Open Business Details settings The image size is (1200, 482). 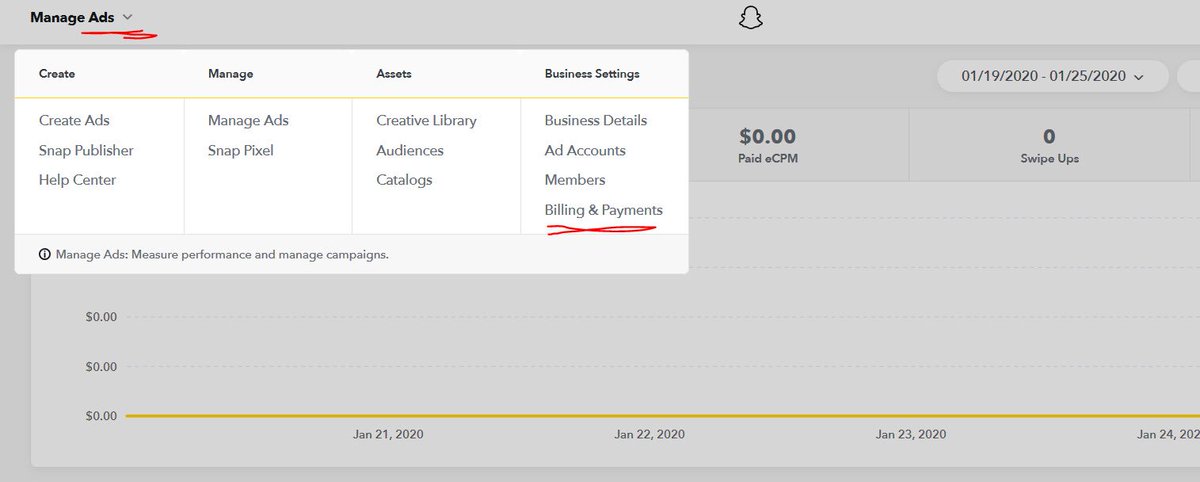pos(596,120)
